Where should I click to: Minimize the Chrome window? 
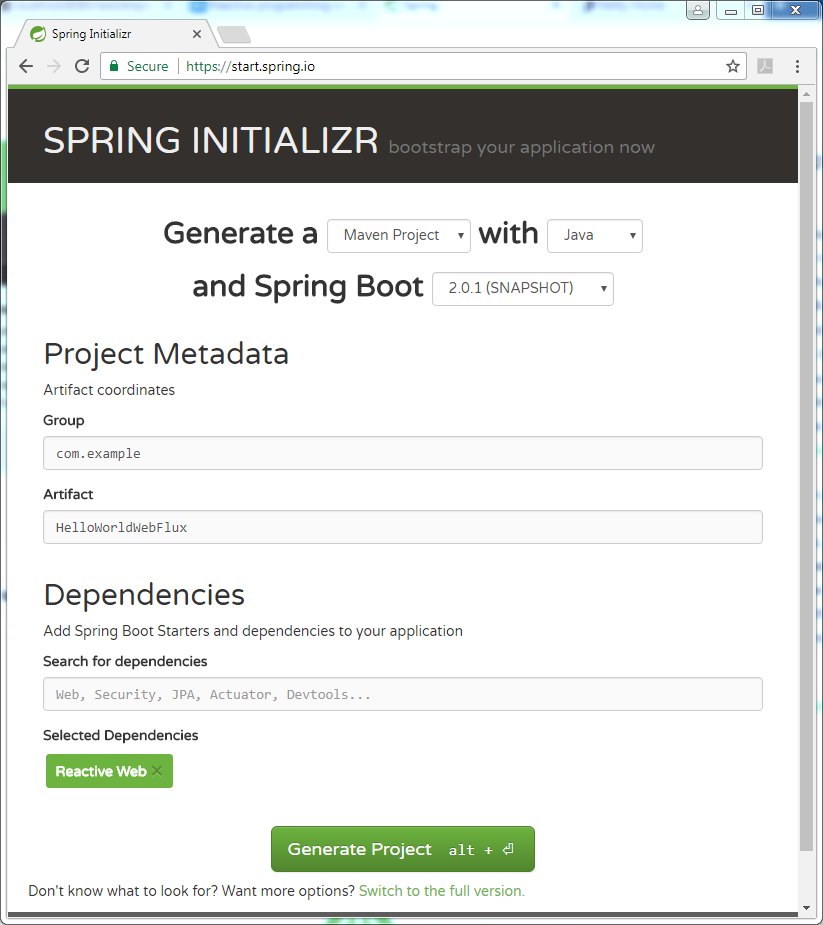point(730,10)
